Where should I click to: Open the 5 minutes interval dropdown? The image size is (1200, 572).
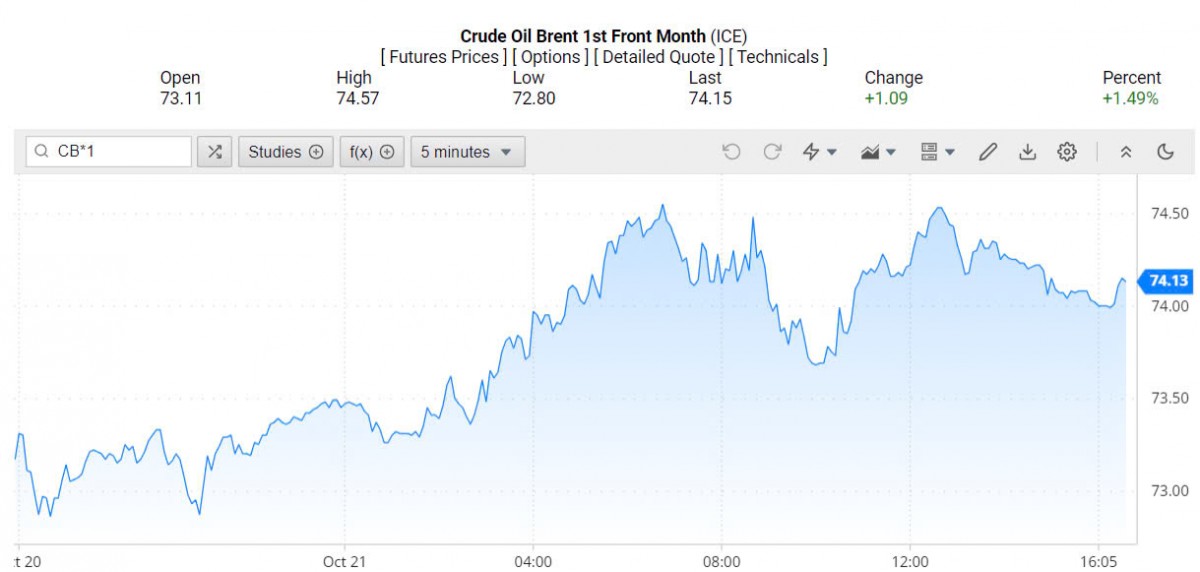point(467,152)
